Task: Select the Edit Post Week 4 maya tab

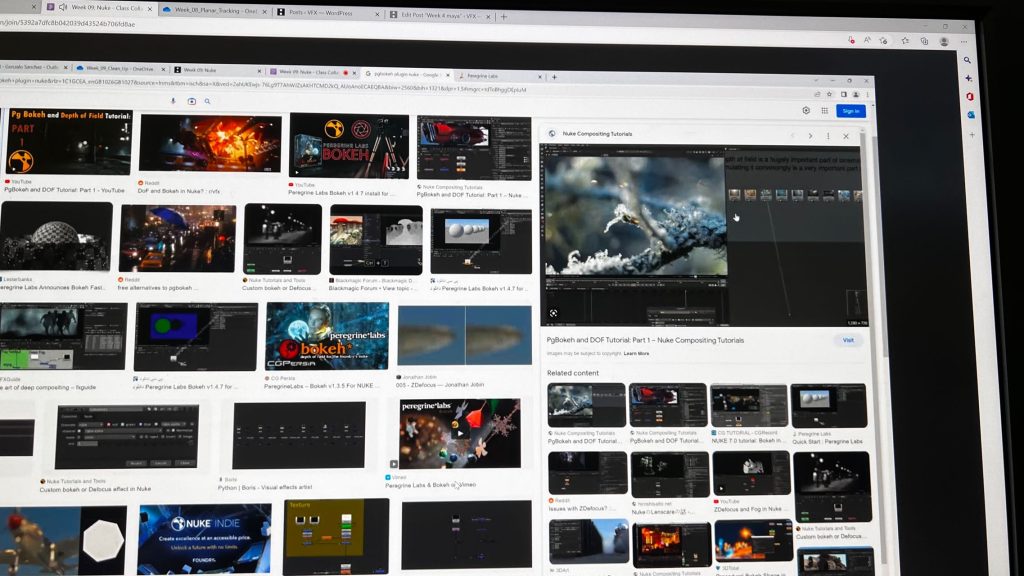Action: click(440, 15)
